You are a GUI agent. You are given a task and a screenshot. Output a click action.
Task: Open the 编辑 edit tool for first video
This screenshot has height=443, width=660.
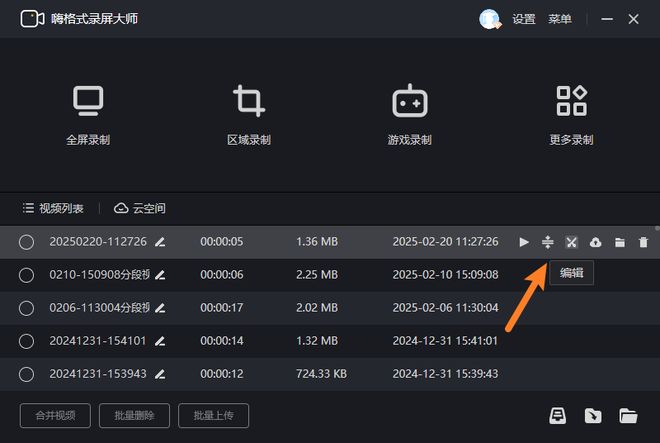[x=571, y=242]
